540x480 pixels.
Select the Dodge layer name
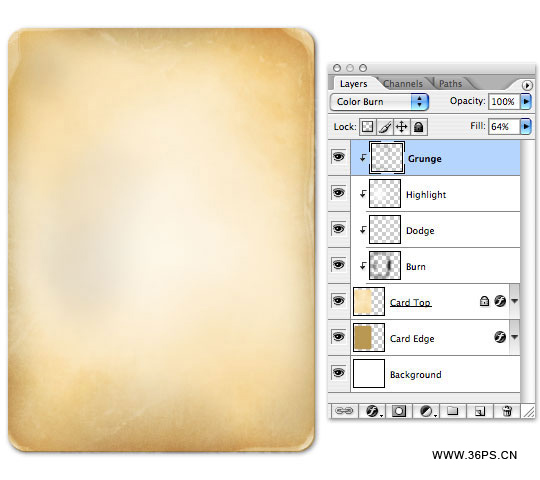tap(420, 231)
